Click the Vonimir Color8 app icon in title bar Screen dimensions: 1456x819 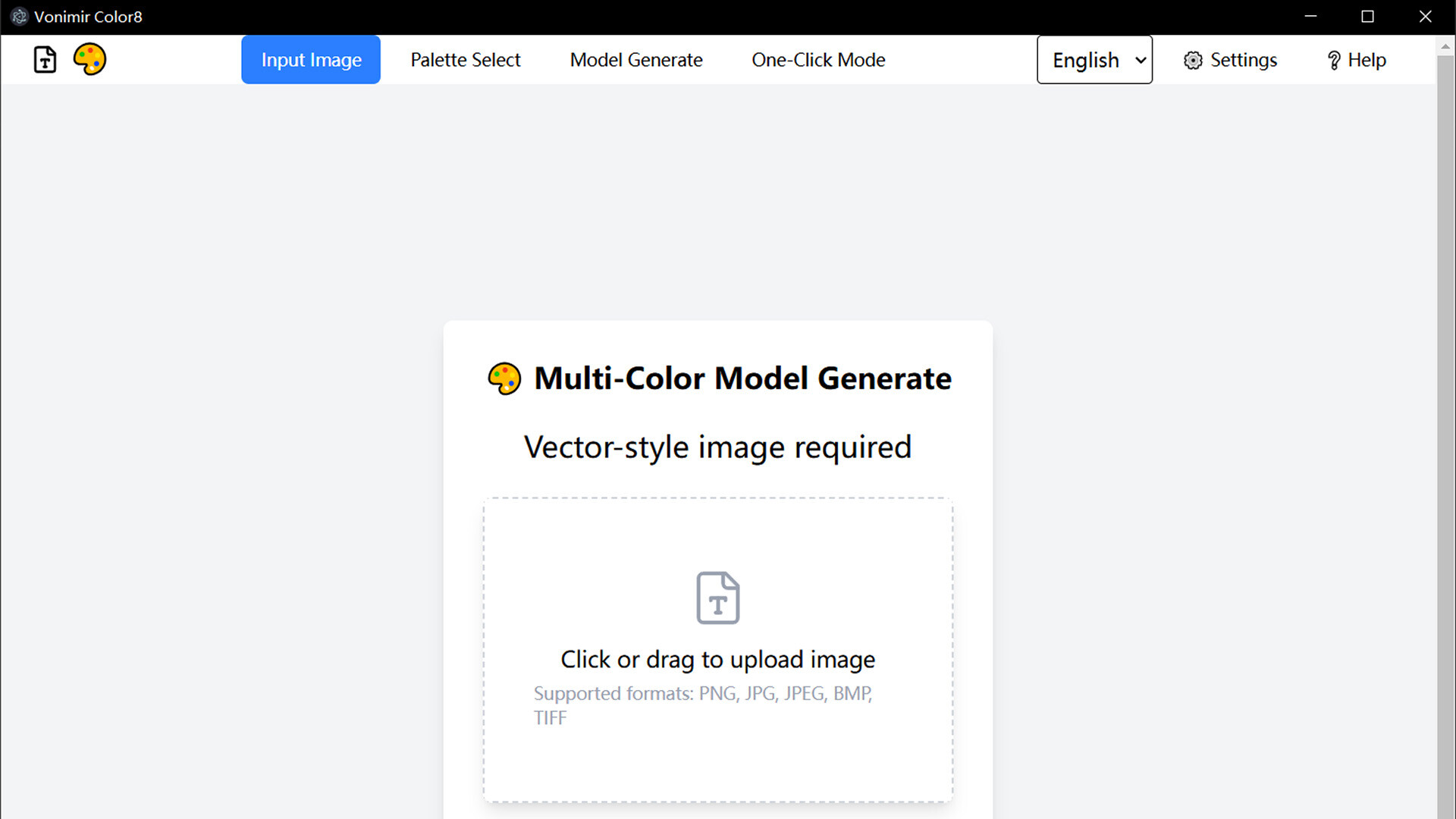coord(19,17)
